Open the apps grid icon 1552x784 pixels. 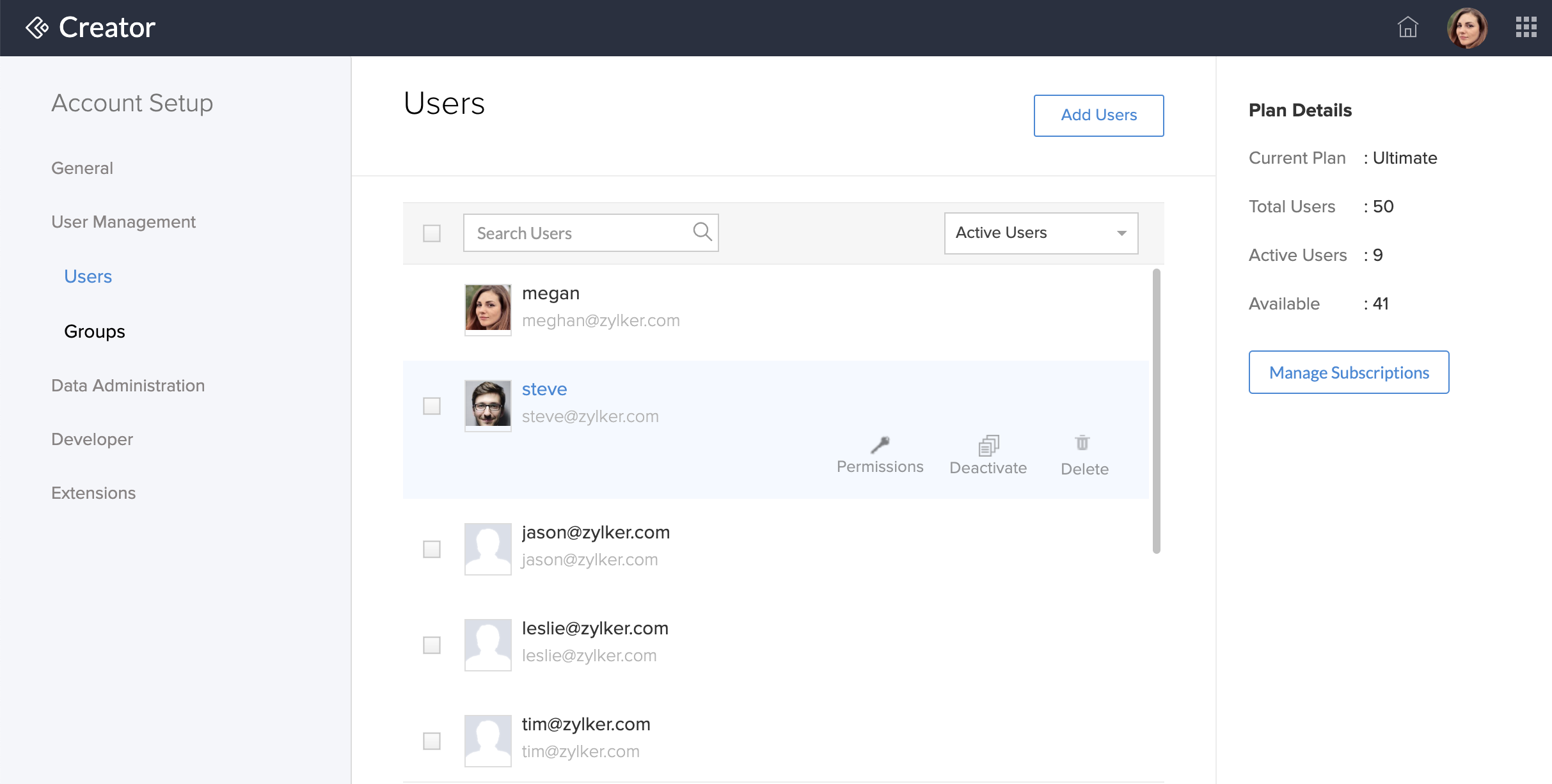[1526, 27]
